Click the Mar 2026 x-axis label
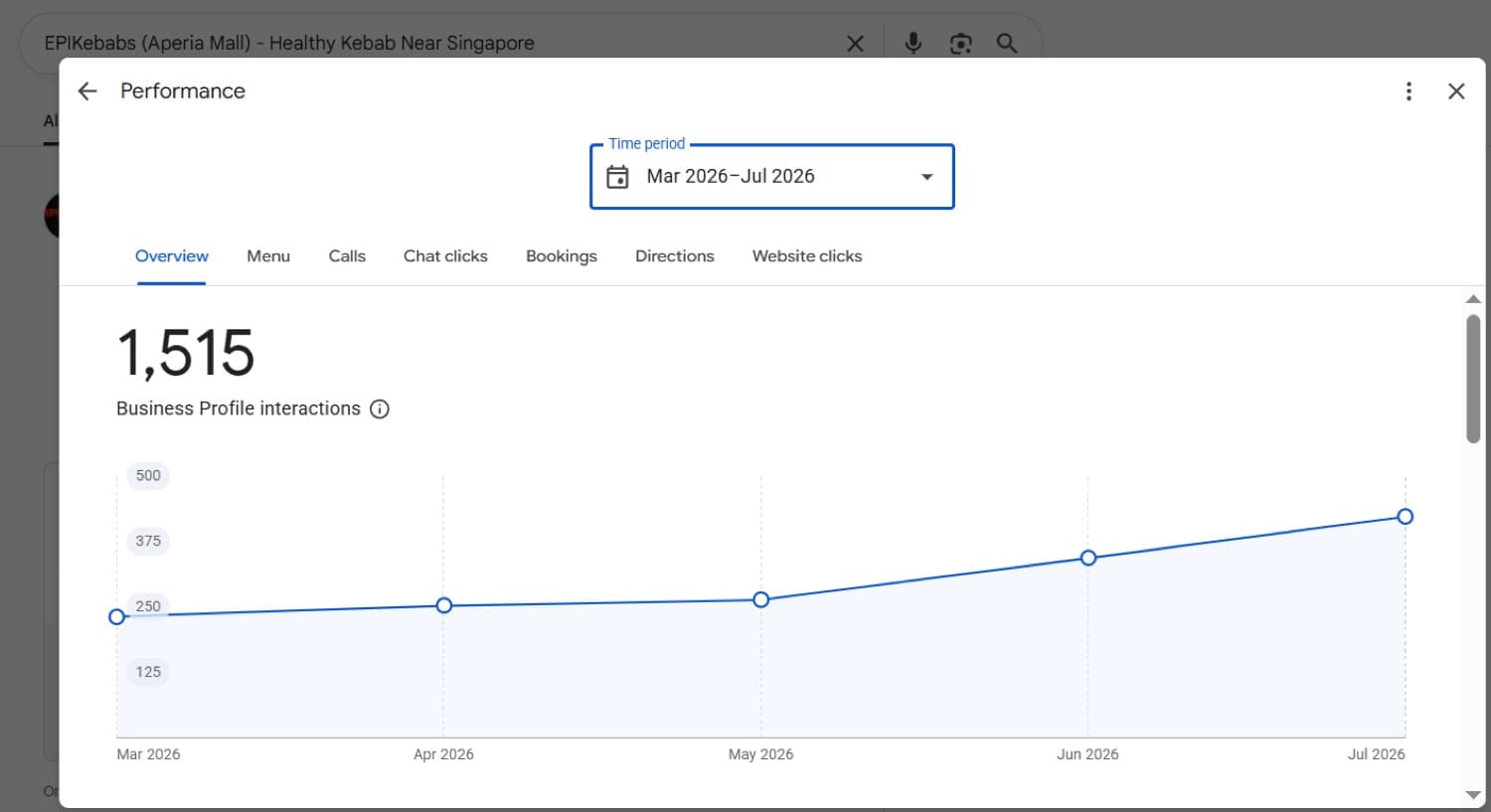The height and width of the screenshot is (812, 1491). tap(148, 754)
